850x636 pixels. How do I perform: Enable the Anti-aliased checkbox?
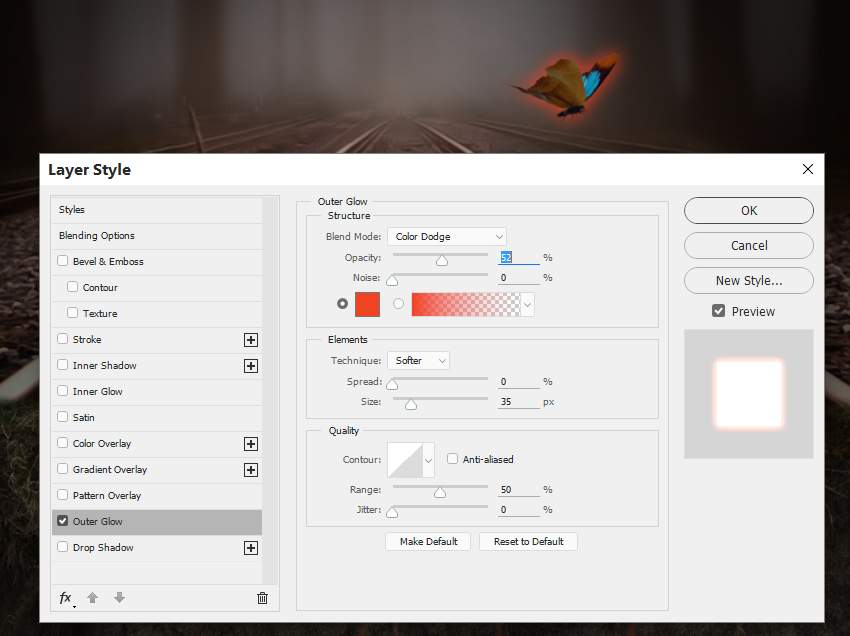pos(453,459)
